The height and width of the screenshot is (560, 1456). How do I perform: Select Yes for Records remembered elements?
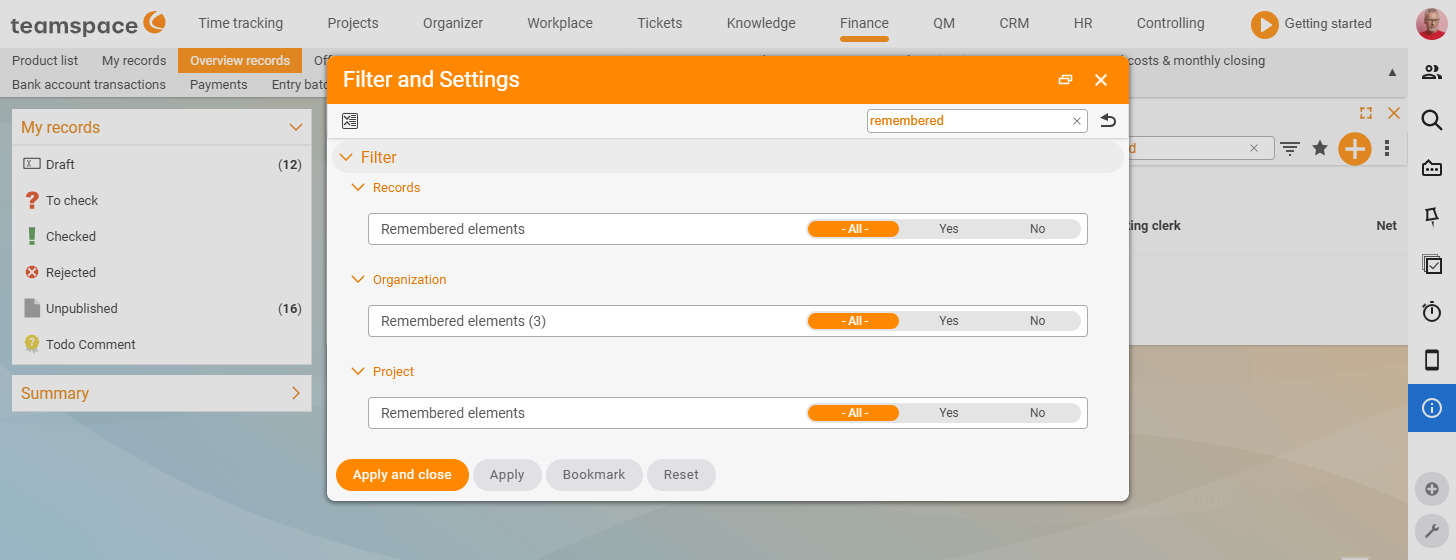(x=948, y=229)
